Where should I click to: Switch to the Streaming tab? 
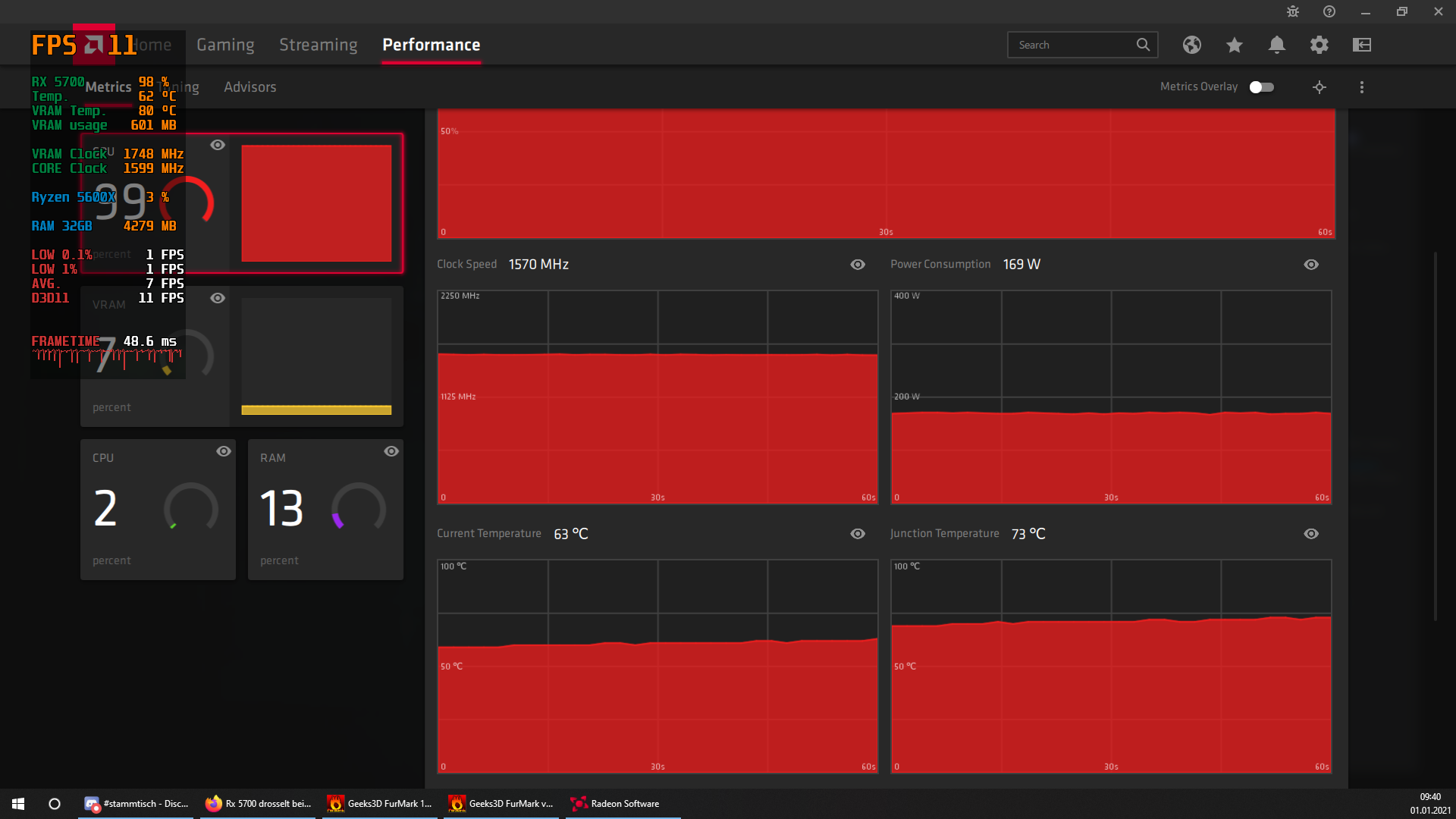coord(318,45)
